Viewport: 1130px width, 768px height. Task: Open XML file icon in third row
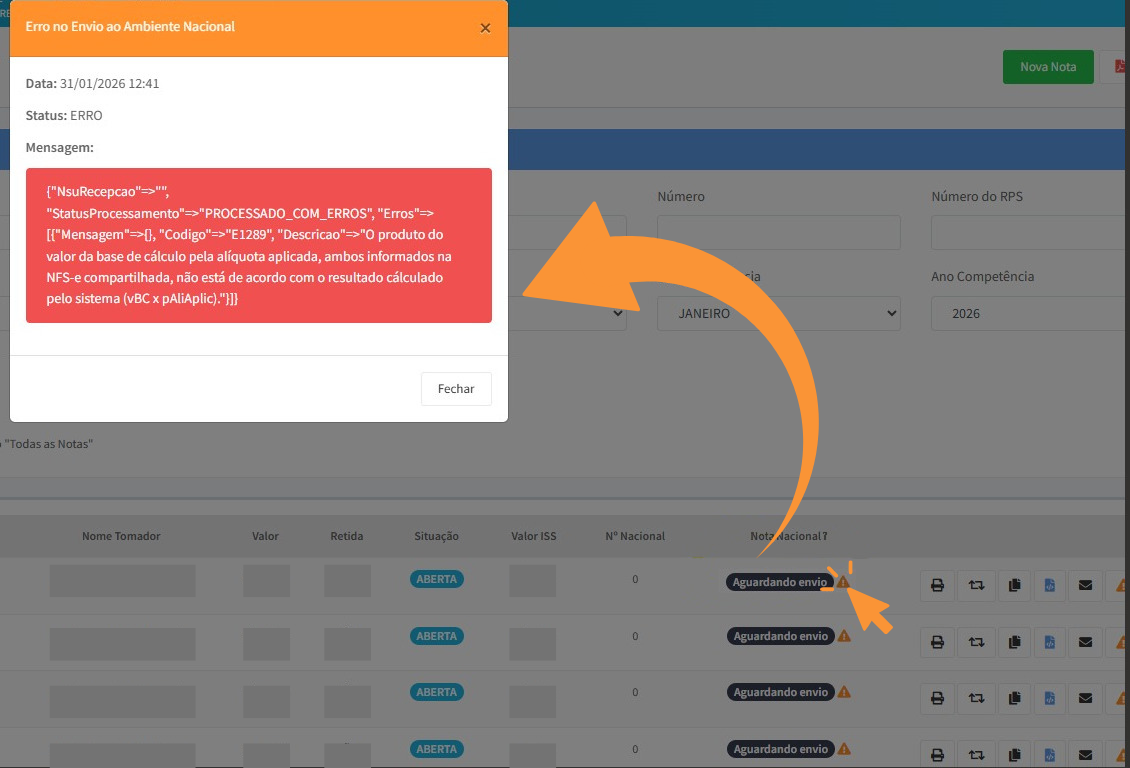(x=1049, y=697)
